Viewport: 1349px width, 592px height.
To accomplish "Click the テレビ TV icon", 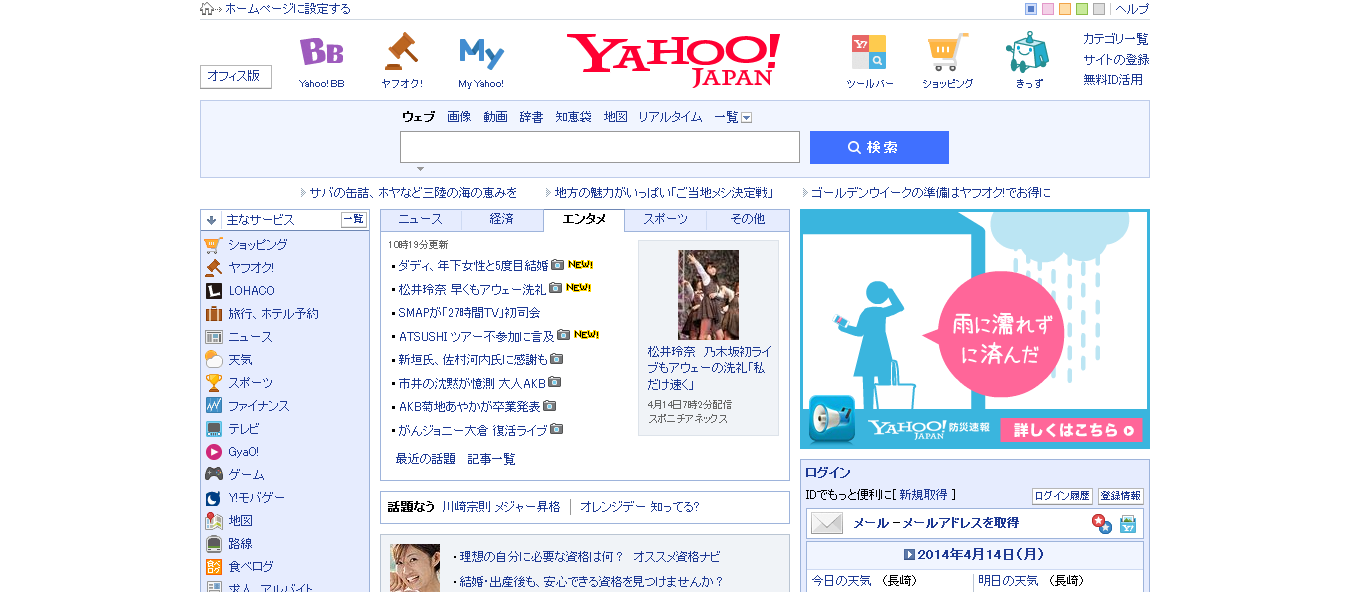I will tap(213, 429).
